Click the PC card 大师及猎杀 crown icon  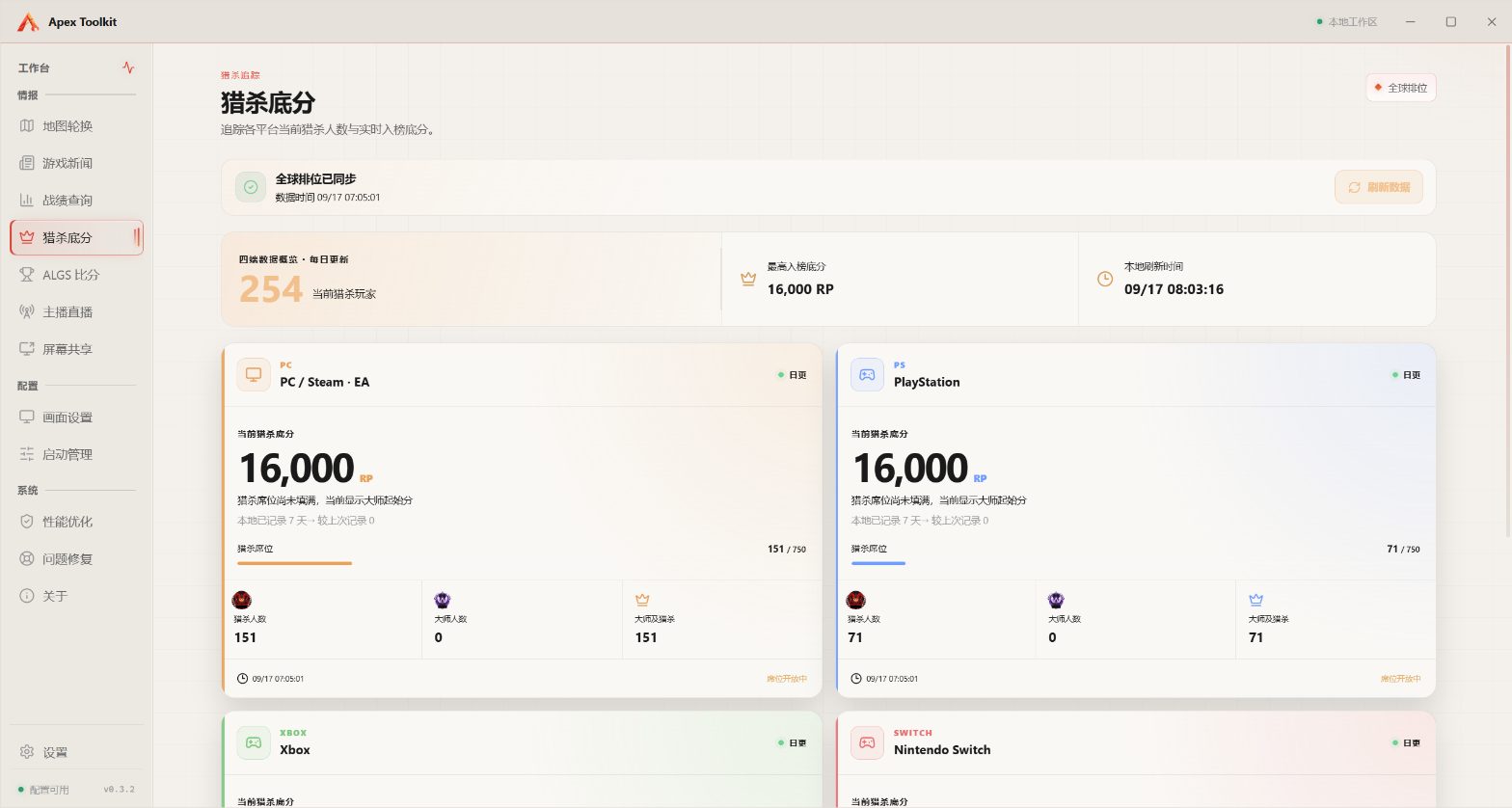[x=642, y=600]
